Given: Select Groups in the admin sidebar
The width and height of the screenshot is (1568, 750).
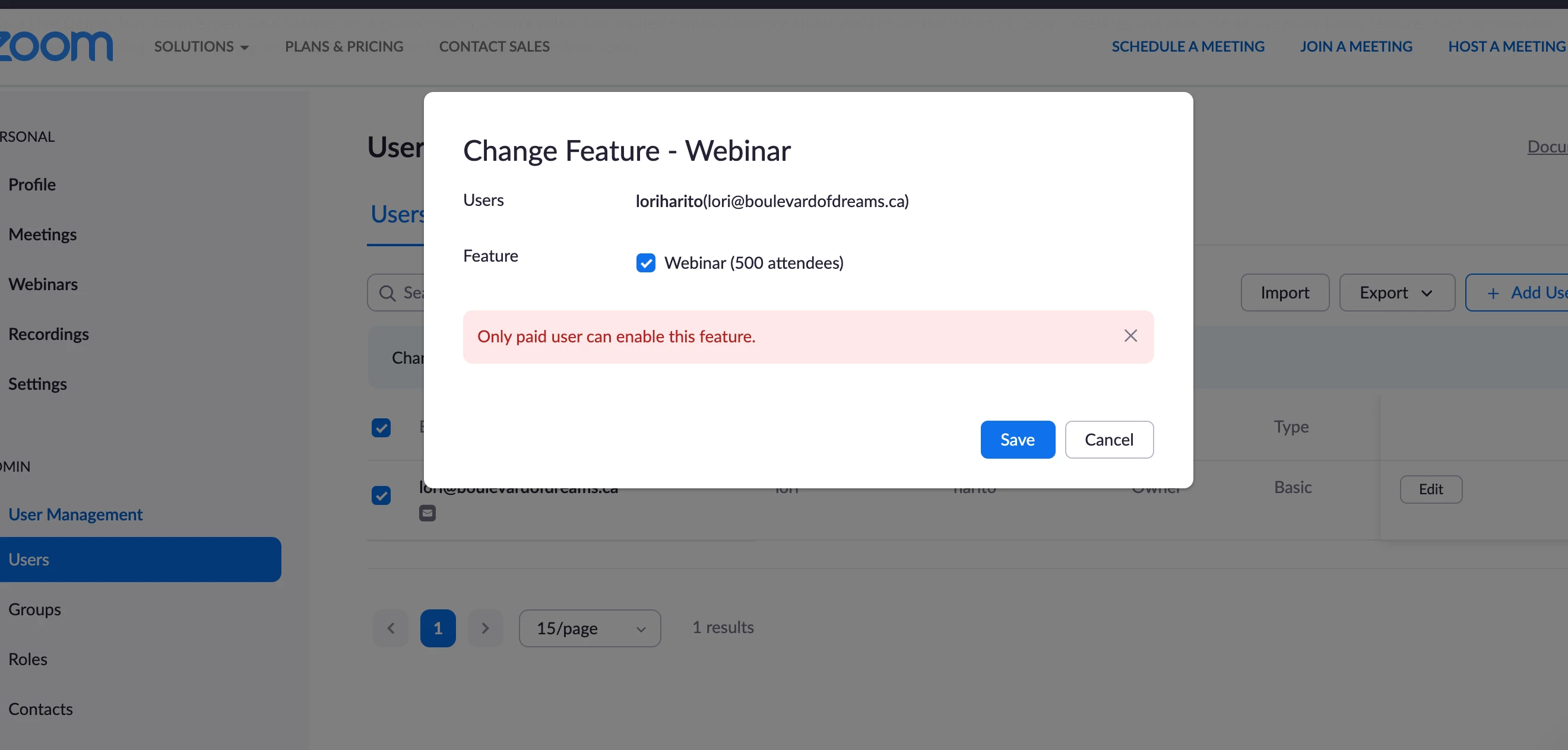Looking at the screenshot, I should (x=34, y=609).
